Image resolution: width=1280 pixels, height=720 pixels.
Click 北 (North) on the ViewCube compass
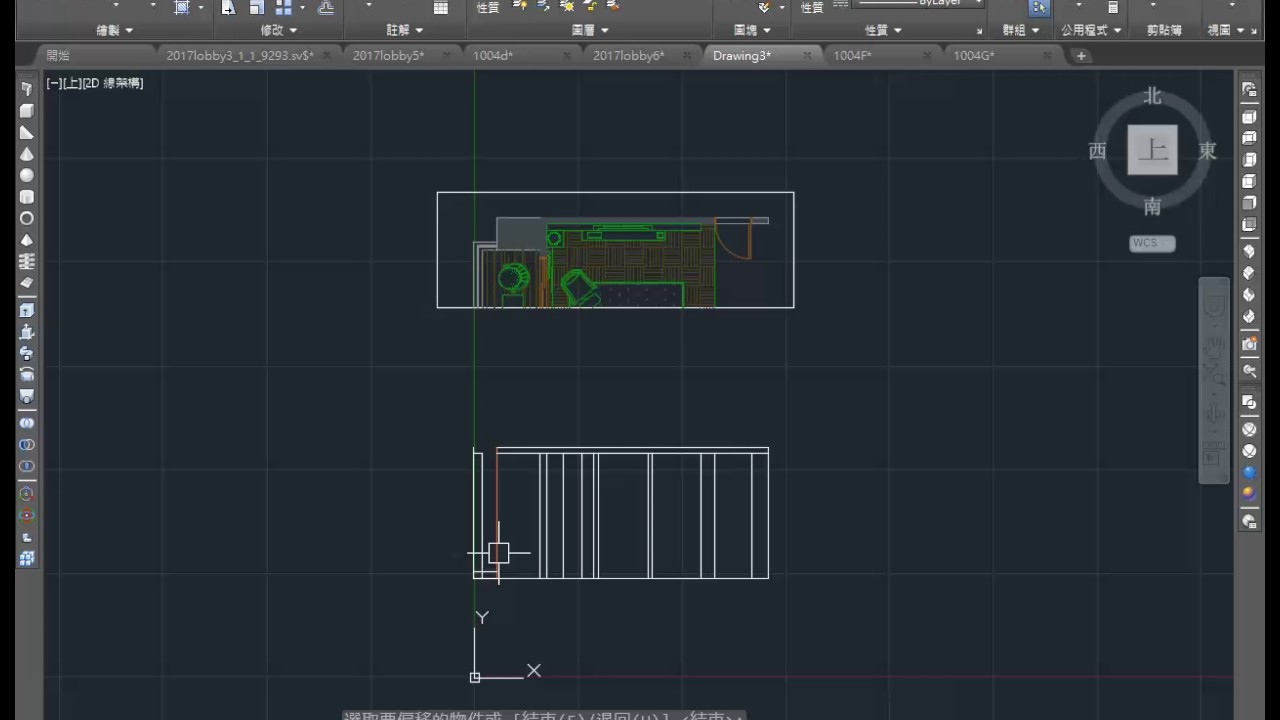(x=1153, y=97)
